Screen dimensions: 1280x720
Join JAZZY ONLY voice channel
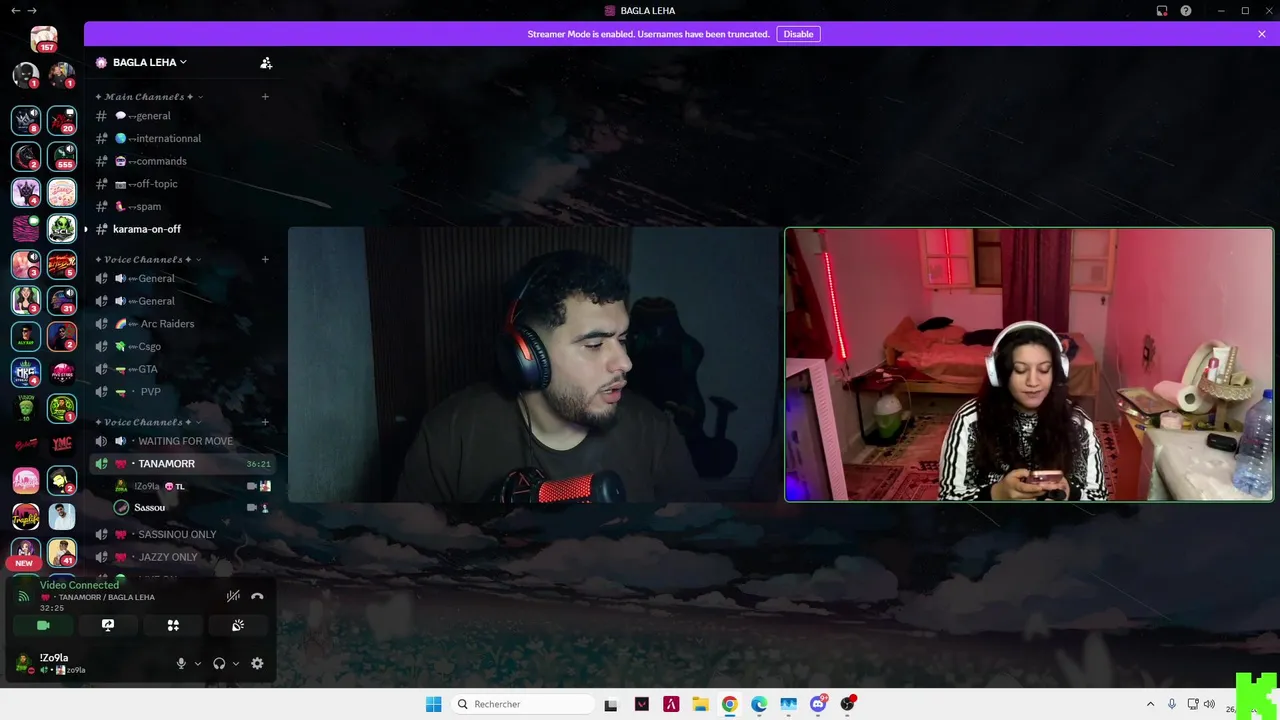click(180, 557)
